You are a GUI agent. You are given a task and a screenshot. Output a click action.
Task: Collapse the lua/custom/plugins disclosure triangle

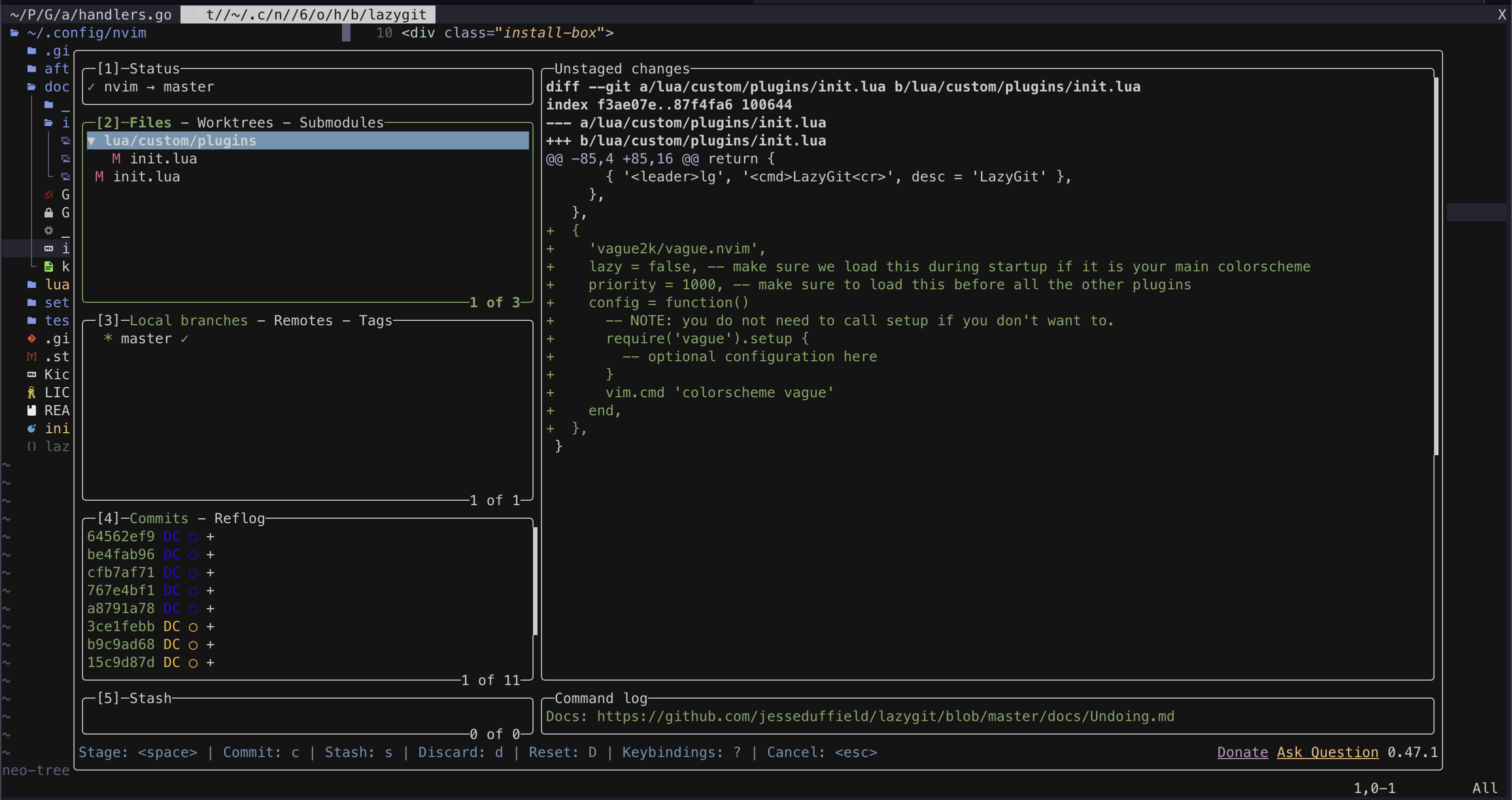(x=92, y=140)
